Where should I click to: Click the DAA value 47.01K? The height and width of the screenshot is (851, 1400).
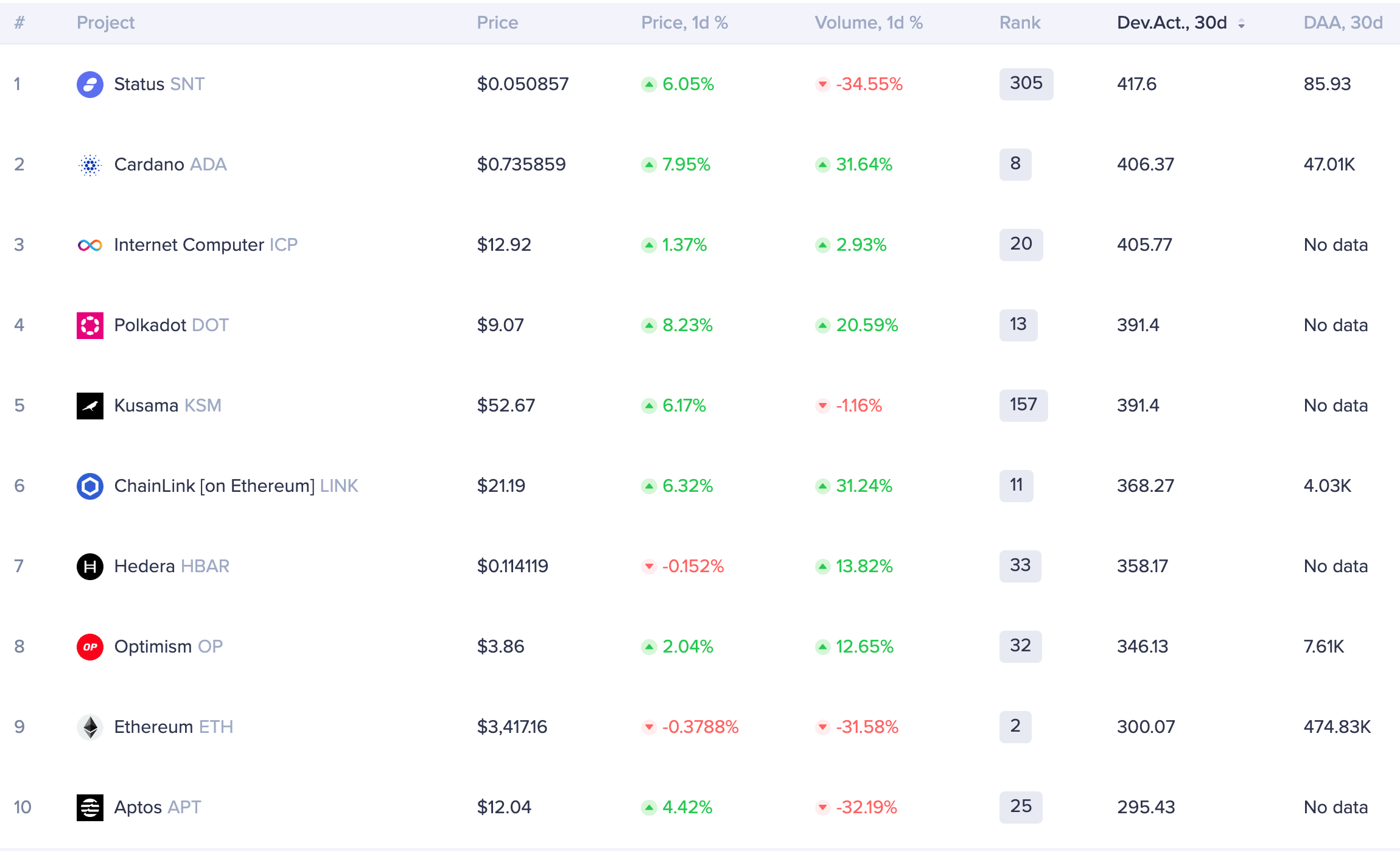1329,164
